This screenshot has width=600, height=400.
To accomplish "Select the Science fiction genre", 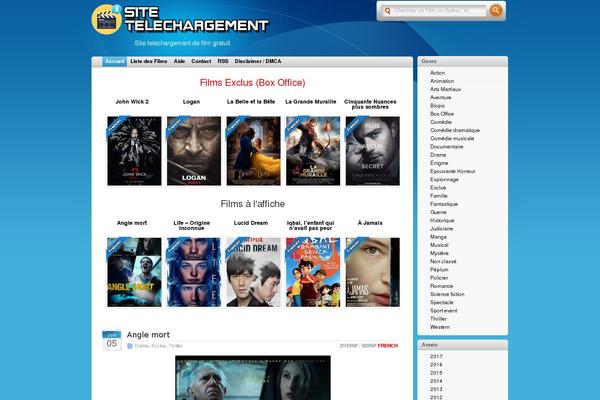I will 447,294.
